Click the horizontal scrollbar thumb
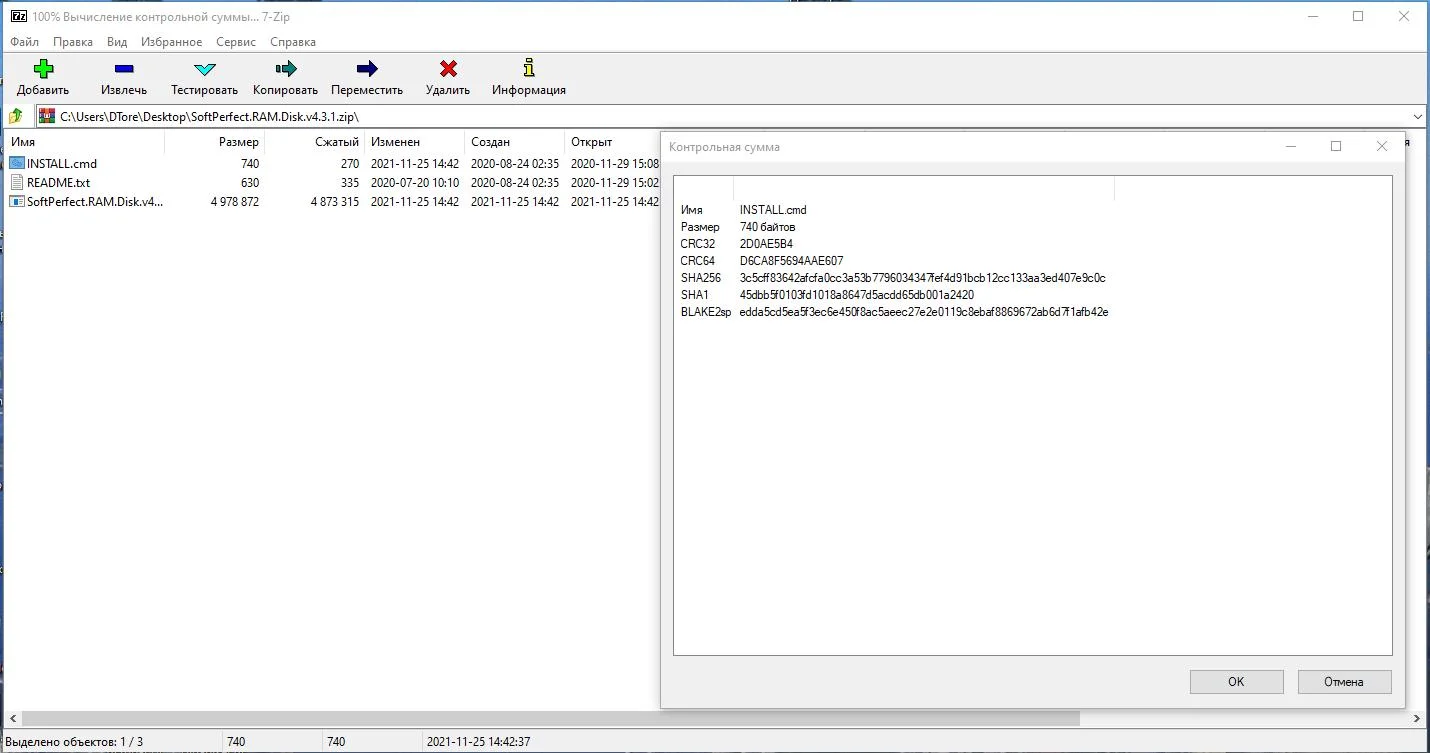Image resolution: width=1430 pixels, height=753 pixels. click(550, 719)
